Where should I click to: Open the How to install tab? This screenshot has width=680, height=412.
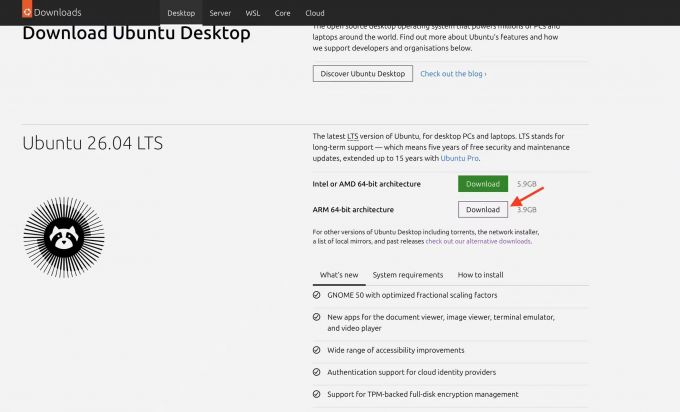pos(481,275)
